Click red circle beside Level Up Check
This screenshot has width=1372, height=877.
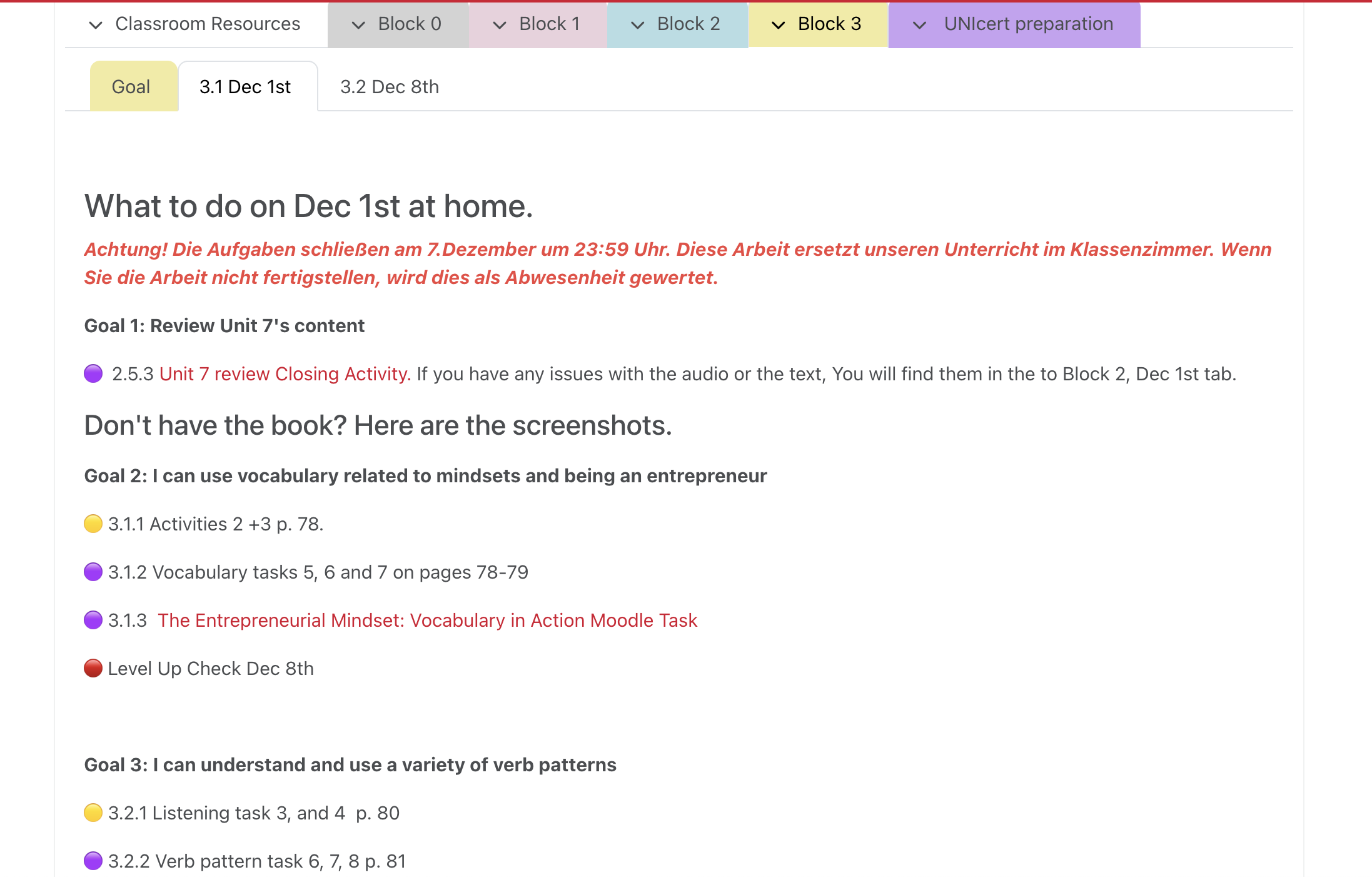tap(93, 668)
